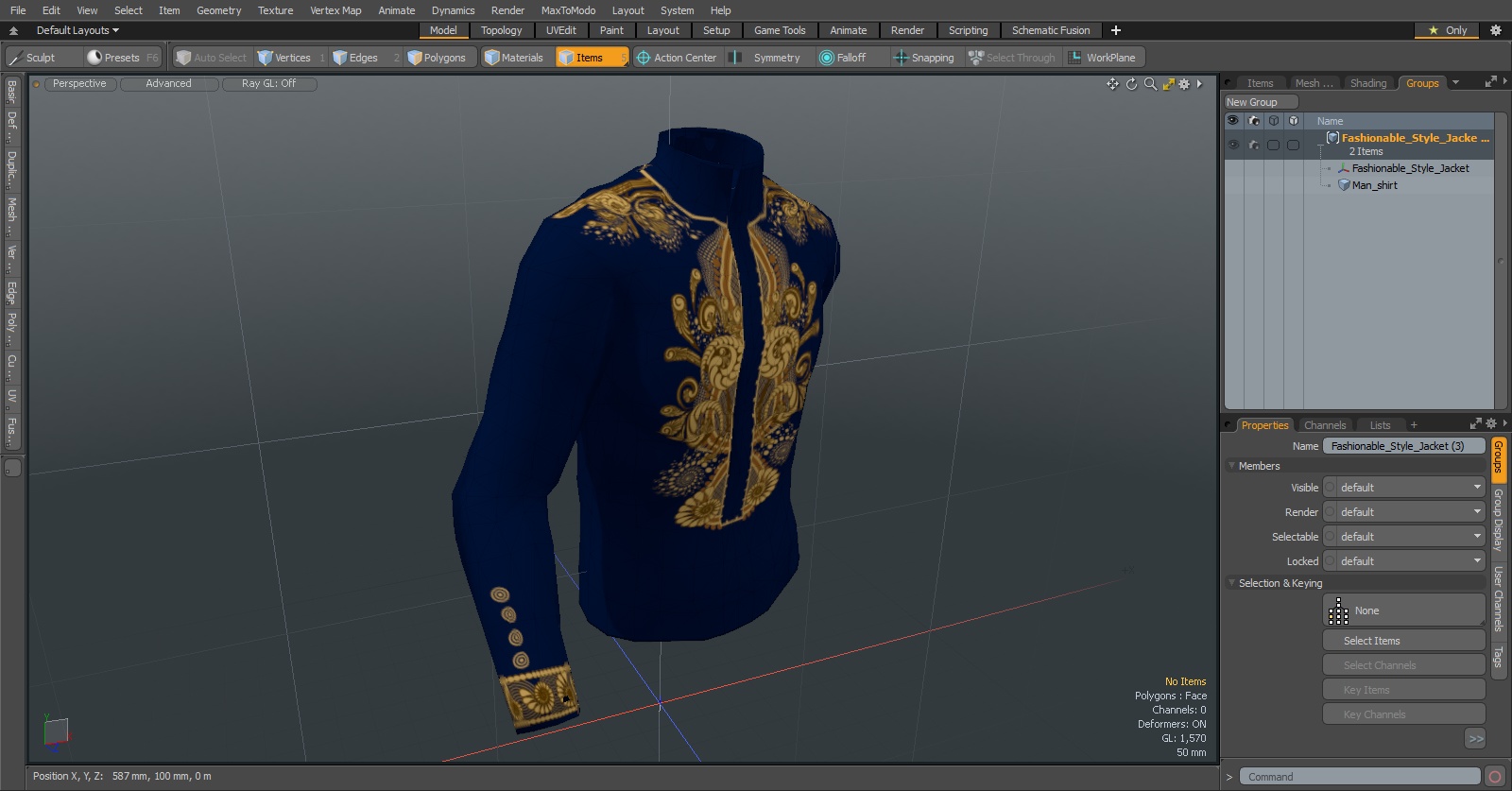Open the layout settings gear at top right

click(1495, 30)
